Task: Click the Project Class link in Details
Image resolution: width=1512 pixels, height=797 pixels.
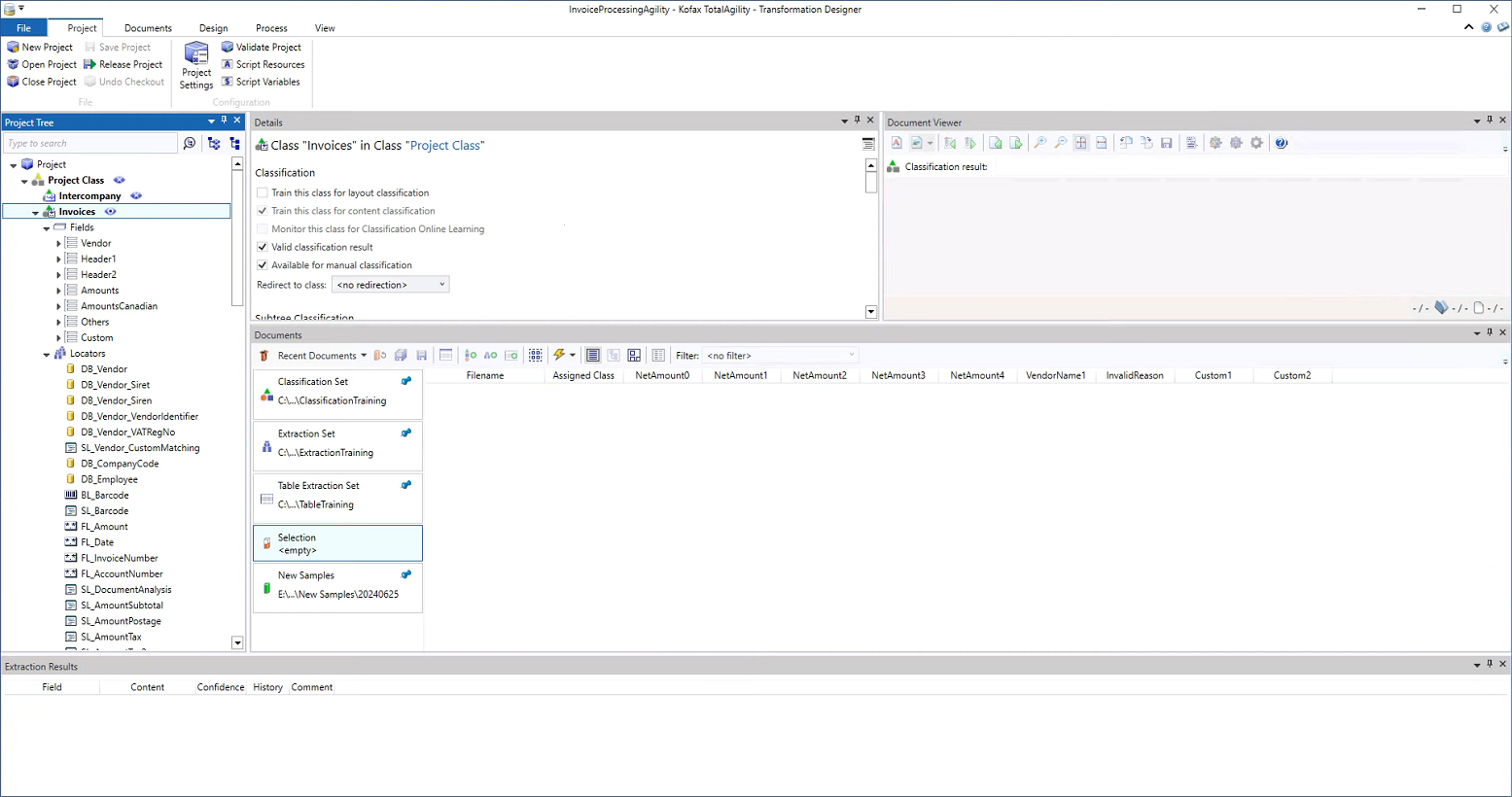Action: [x=444, y=146]
